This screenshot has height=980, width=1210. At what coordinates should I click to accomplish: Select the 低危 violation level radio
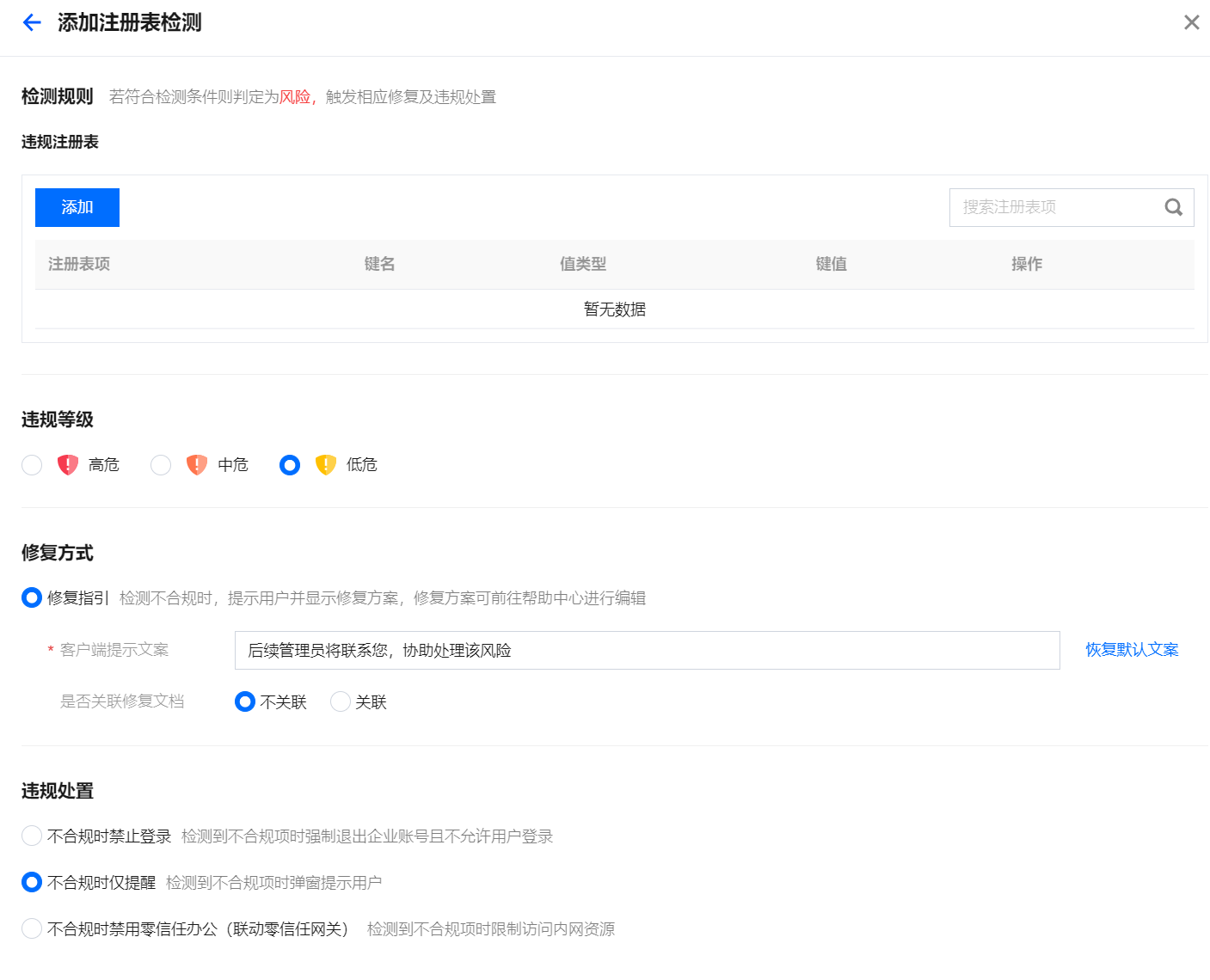click(x=290, y=465)
